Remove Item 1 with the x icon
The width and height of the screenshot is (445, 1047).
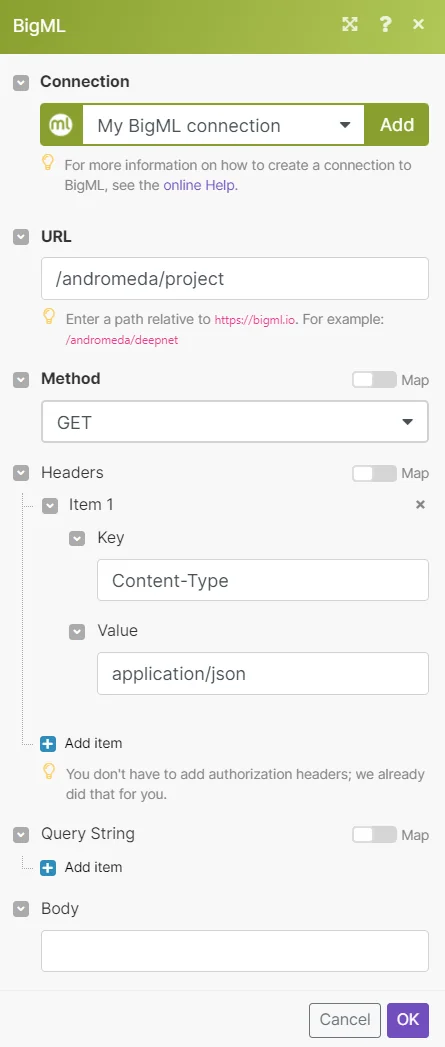tap(420, 505)
